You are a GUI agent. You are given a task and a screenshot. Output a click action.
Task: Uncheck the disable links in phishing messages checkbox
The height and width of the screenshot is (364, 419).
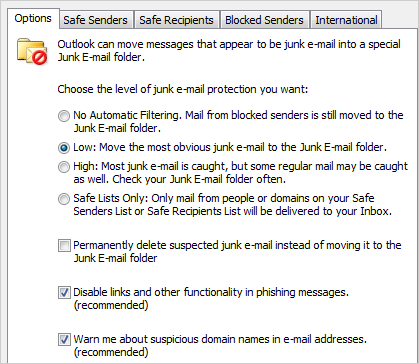click(x=64, y=293)
